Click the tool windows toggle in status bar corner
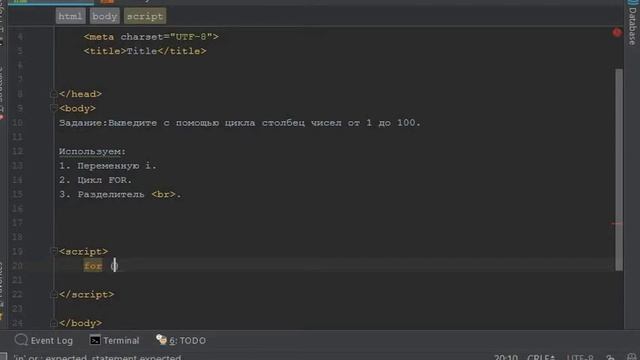The image size is (640, 360). 3,357
